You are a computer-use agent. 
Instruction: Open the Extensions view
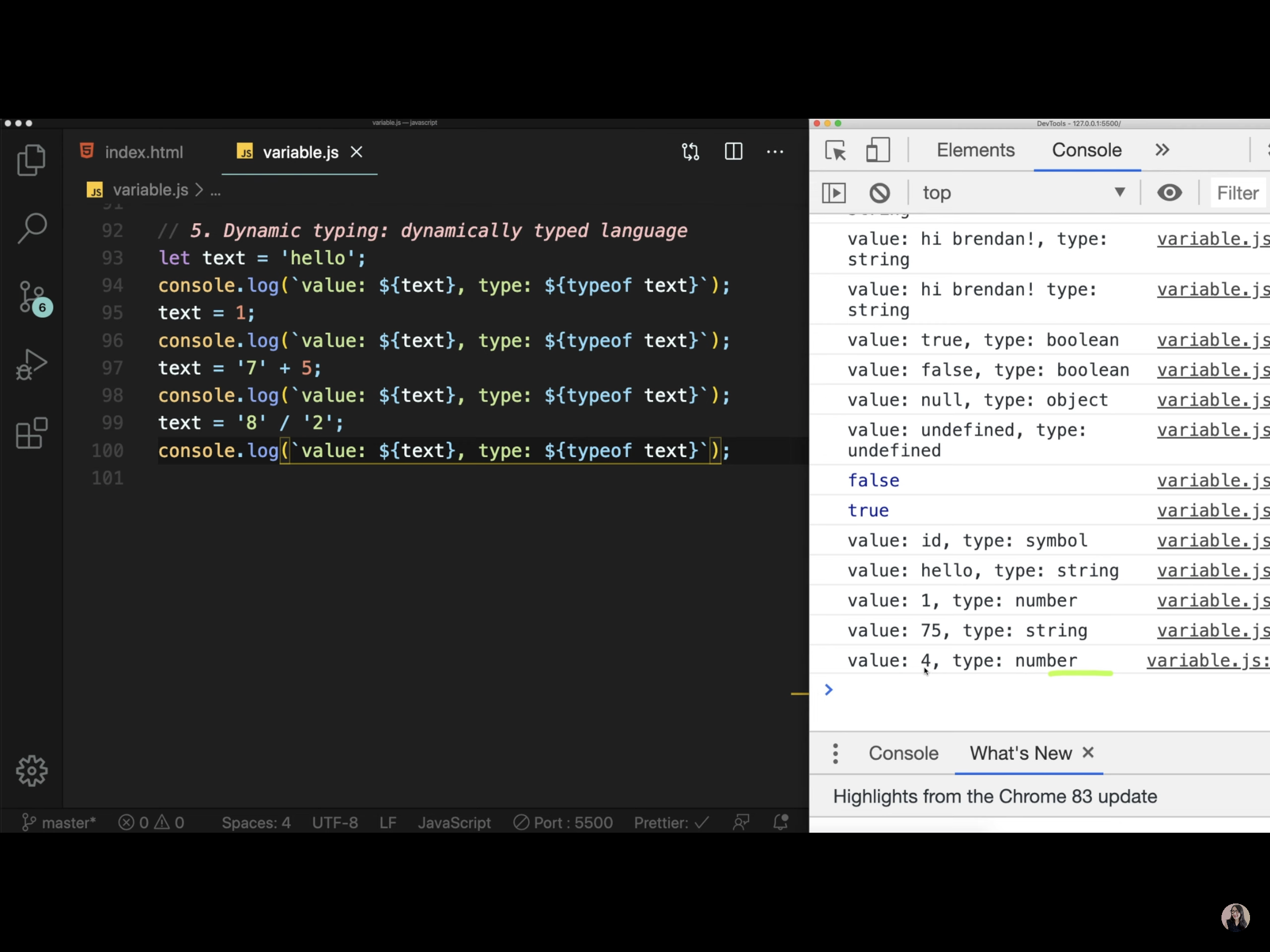[31, 433]
